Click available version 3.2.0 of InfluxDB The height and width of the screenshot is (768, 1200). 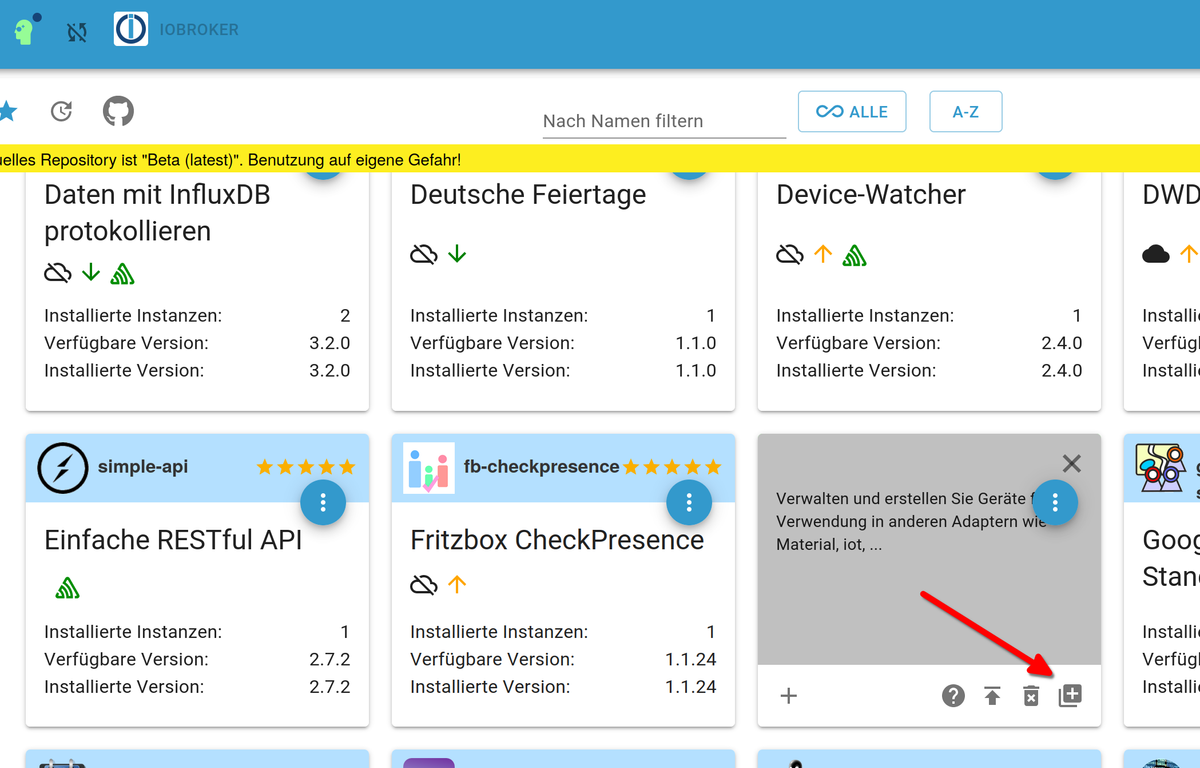pos(329,343)
